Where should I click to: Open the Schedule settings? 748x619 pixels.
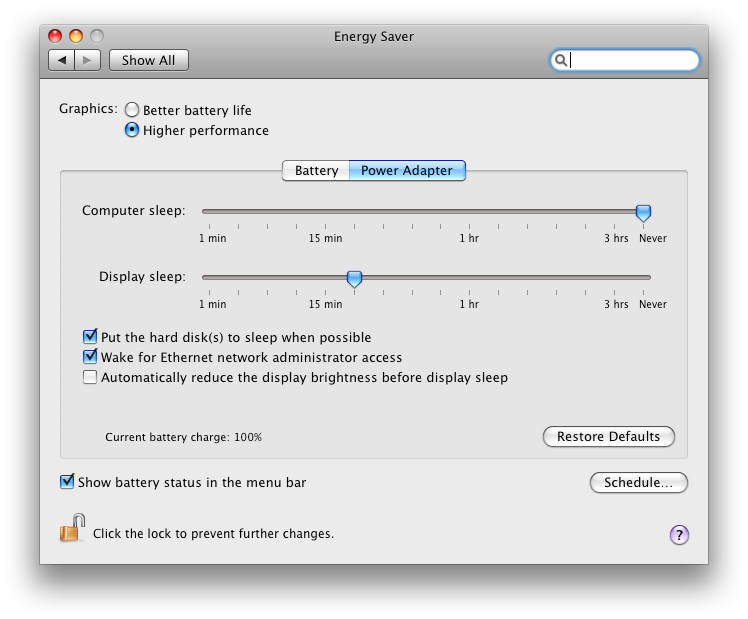[638, 482]
